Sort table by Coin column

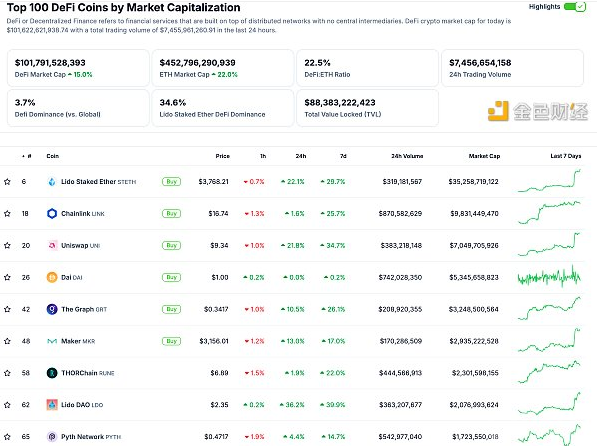pyautogui.click(x=53, y=156)
